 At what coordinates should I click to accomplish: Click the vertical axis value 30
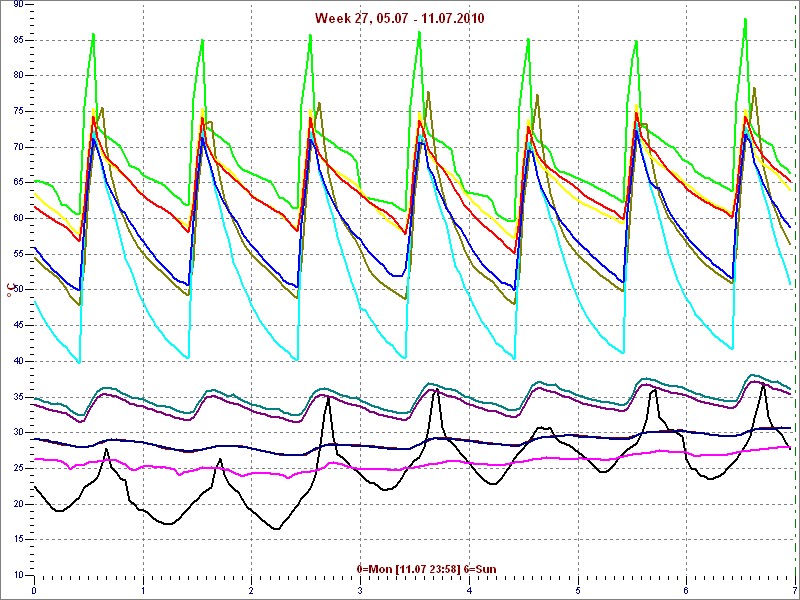pos(16,433)
